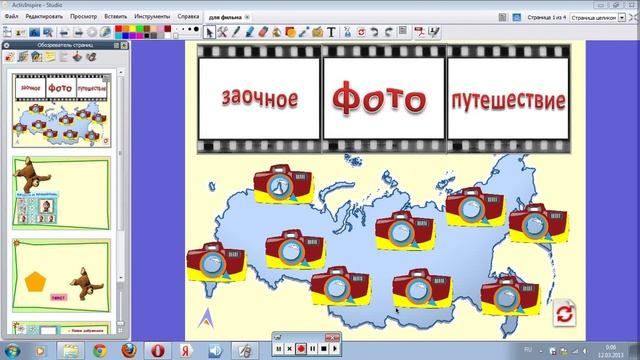The width and height of the screenshot is (640, 360).
Task: Select the Eraser tool
Action: pyautogui.click(x=263, y=32)
